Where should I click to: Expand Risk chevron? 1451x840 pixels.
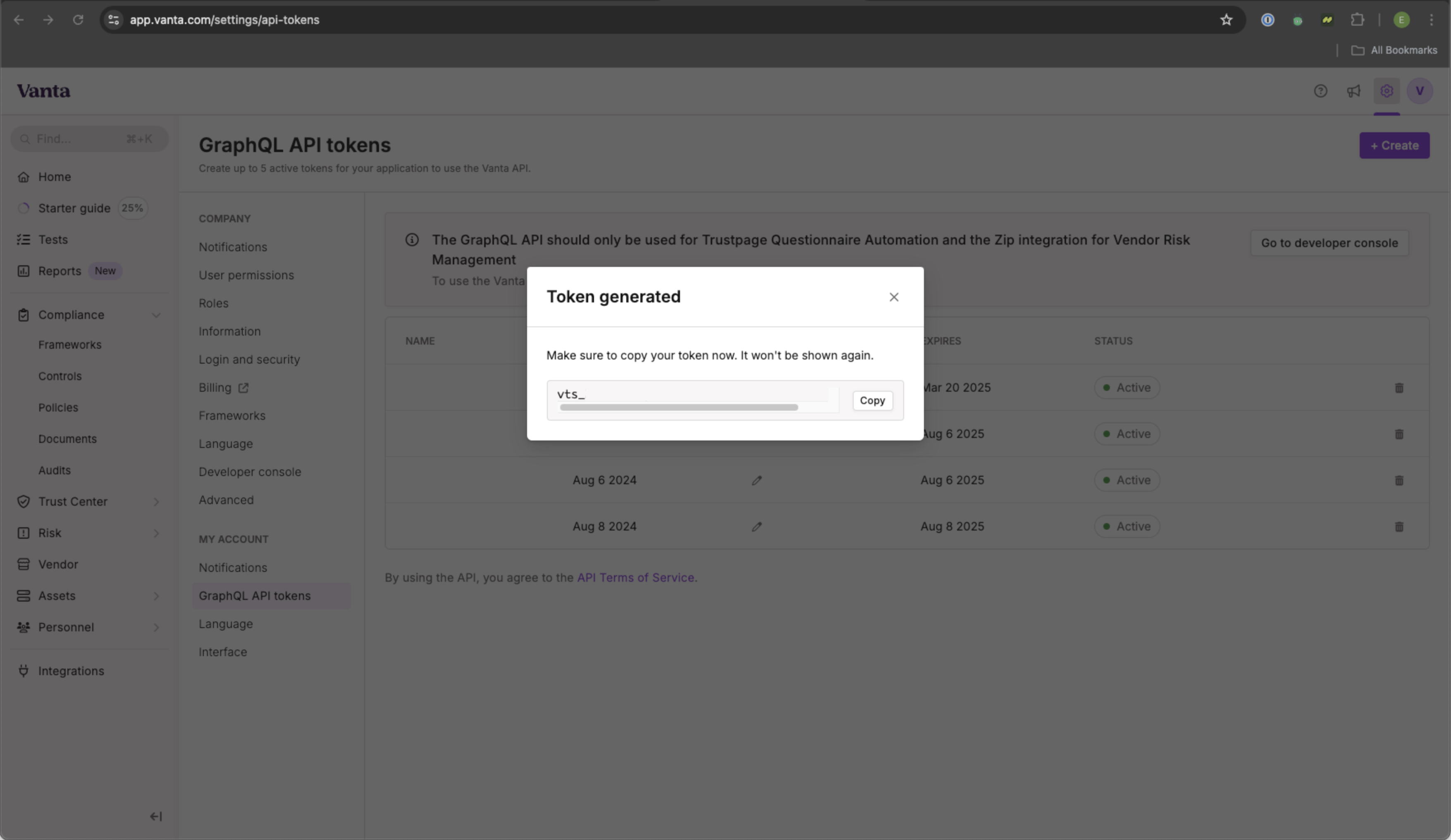(156, 533)
